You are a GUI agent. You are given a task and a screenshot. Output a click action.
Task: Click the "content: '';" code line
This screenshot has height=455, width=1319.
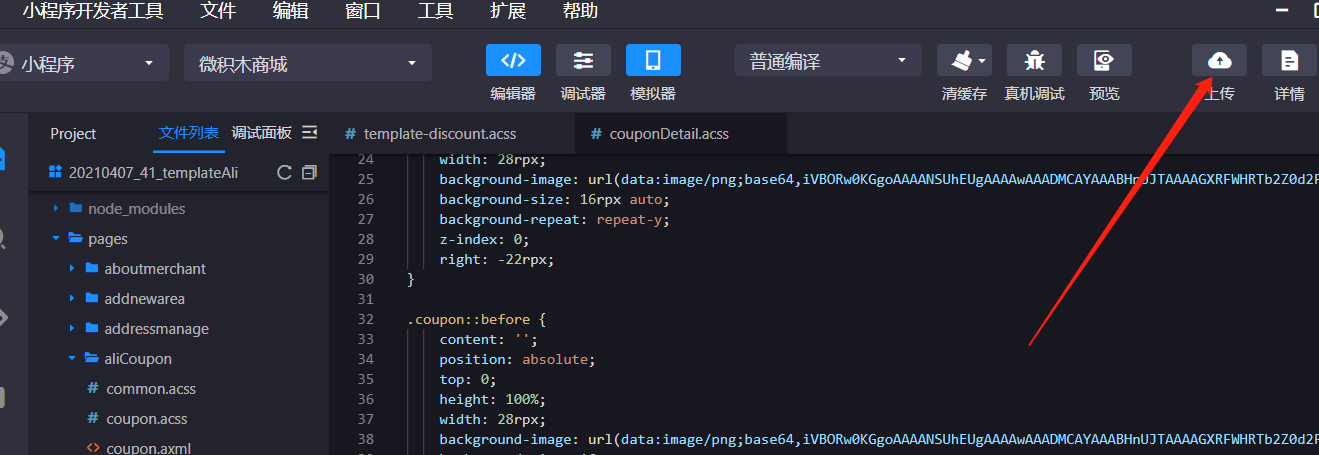(488, 339)
